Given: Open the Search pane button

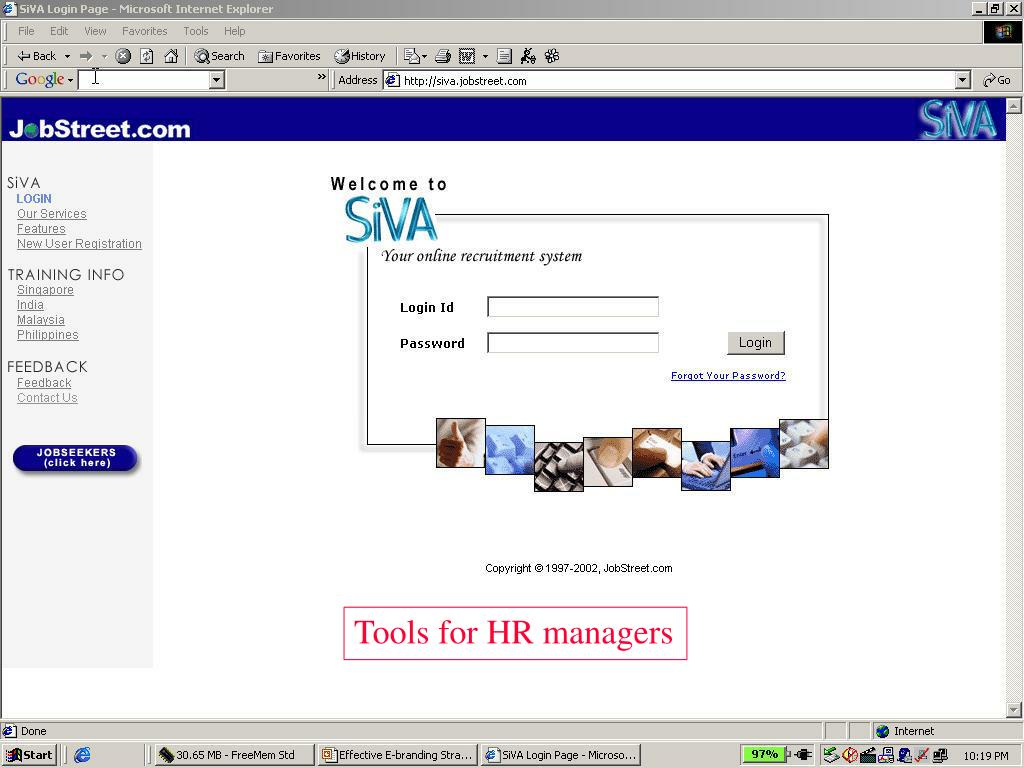Looking at the screenshot, I should point(219,56).
